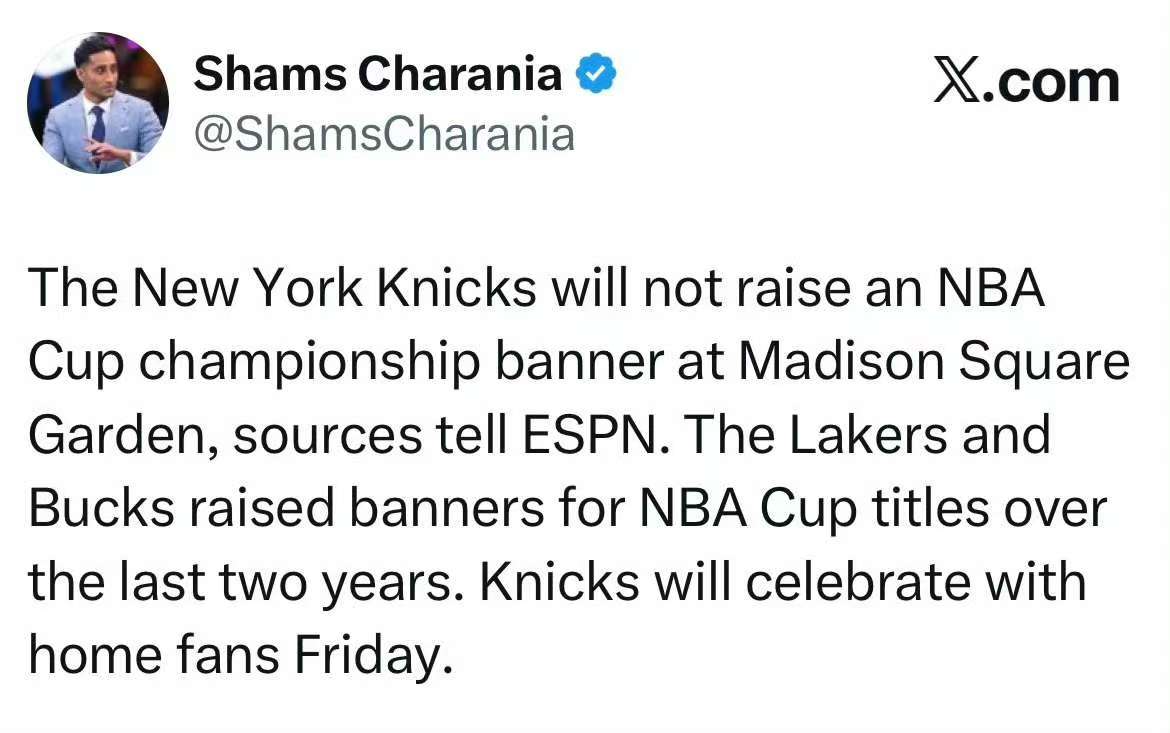Image resolution: width=1170 pixels, height=733 pixels.
Task: Click the word "Bucks" in the tweet
Action: pos(96,509)
